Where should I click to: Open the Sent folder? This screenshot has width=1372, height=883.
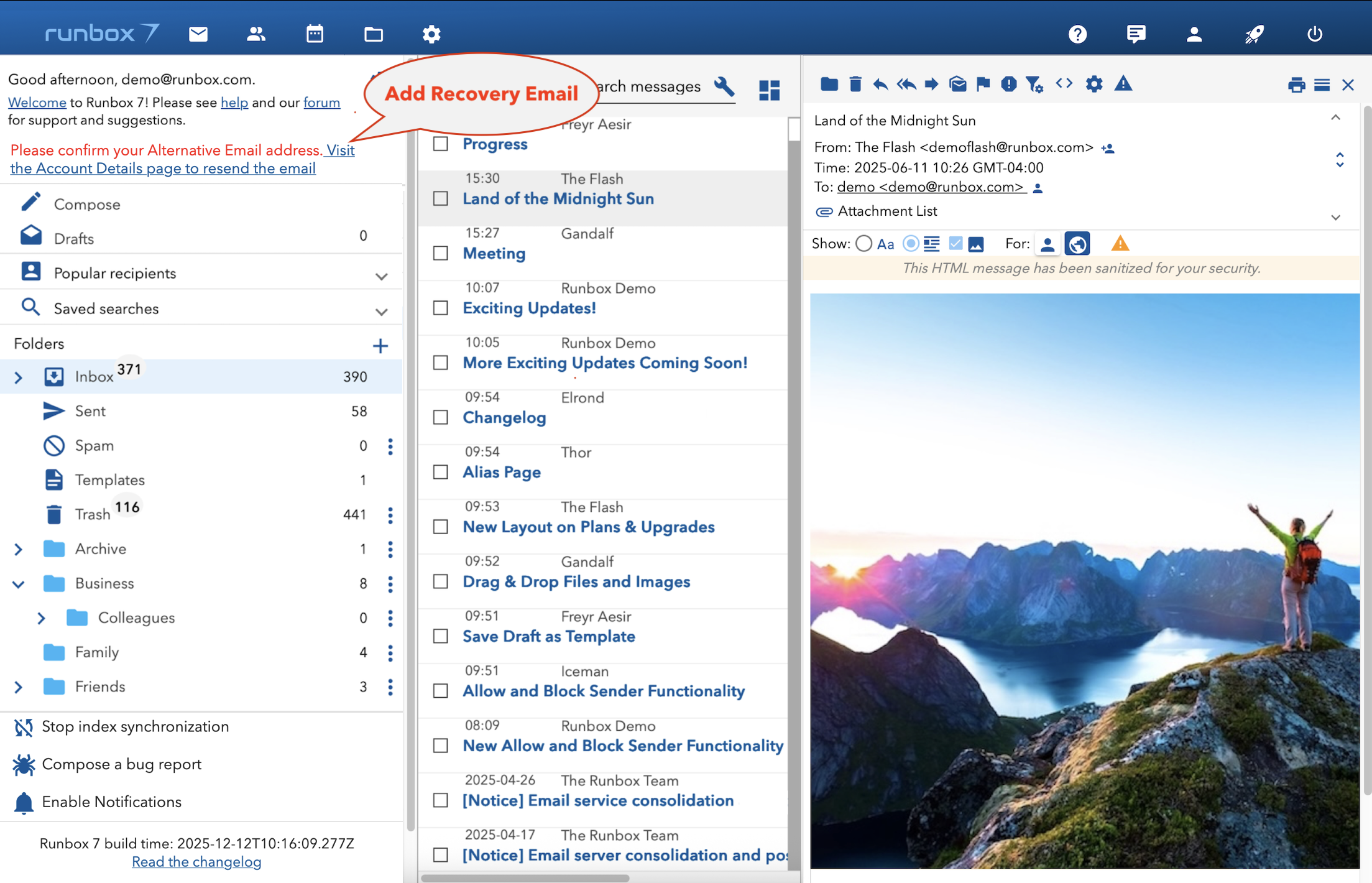(90, 411)
